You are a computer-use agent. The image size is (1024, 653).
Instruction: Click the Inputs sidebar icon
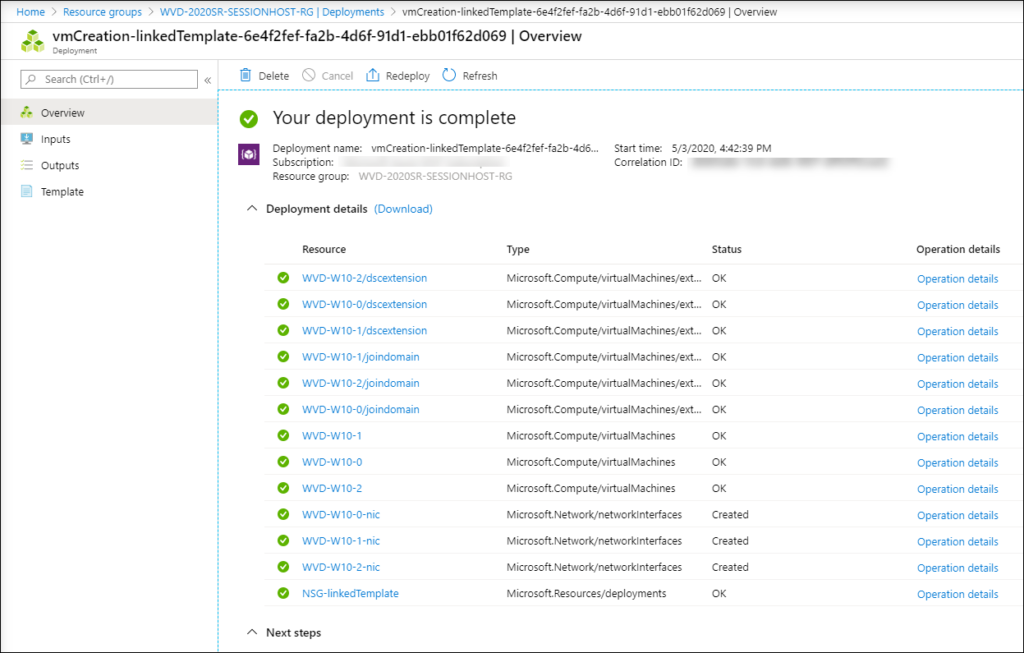(27, 138)
